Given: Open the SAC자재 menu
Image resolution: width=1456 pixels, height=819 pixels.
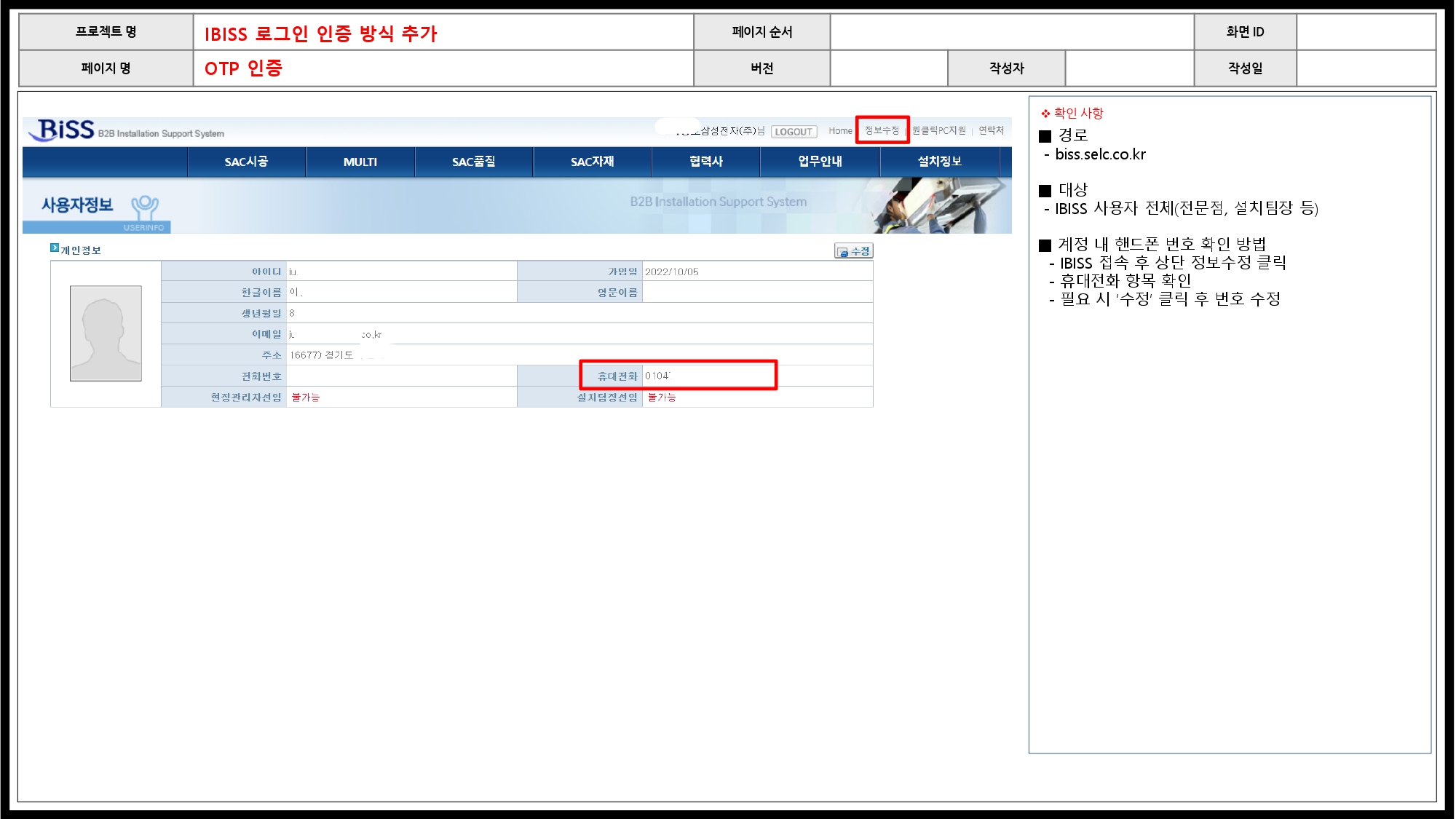Looking at the screenshot, I should coord(592,162).
